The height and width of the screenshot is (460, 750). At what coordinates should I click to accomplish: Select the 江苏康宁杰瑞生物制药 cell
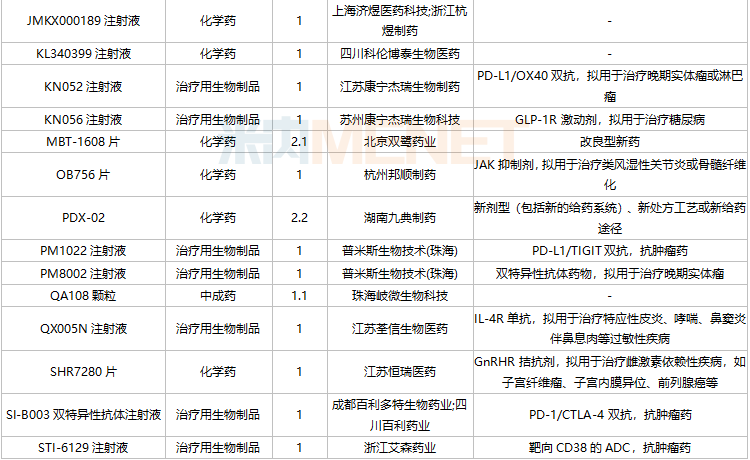click(x=400, y=87)
